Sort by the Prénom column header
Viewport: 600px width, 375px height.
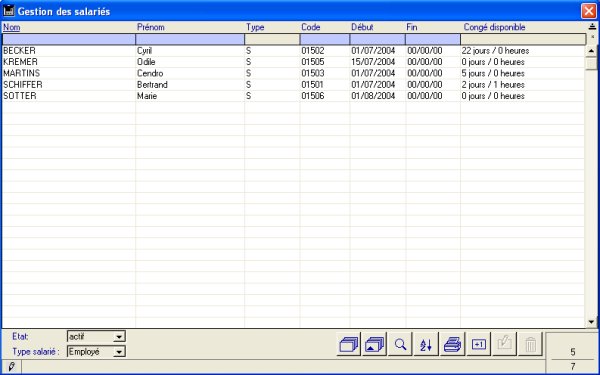coord(151,27)
